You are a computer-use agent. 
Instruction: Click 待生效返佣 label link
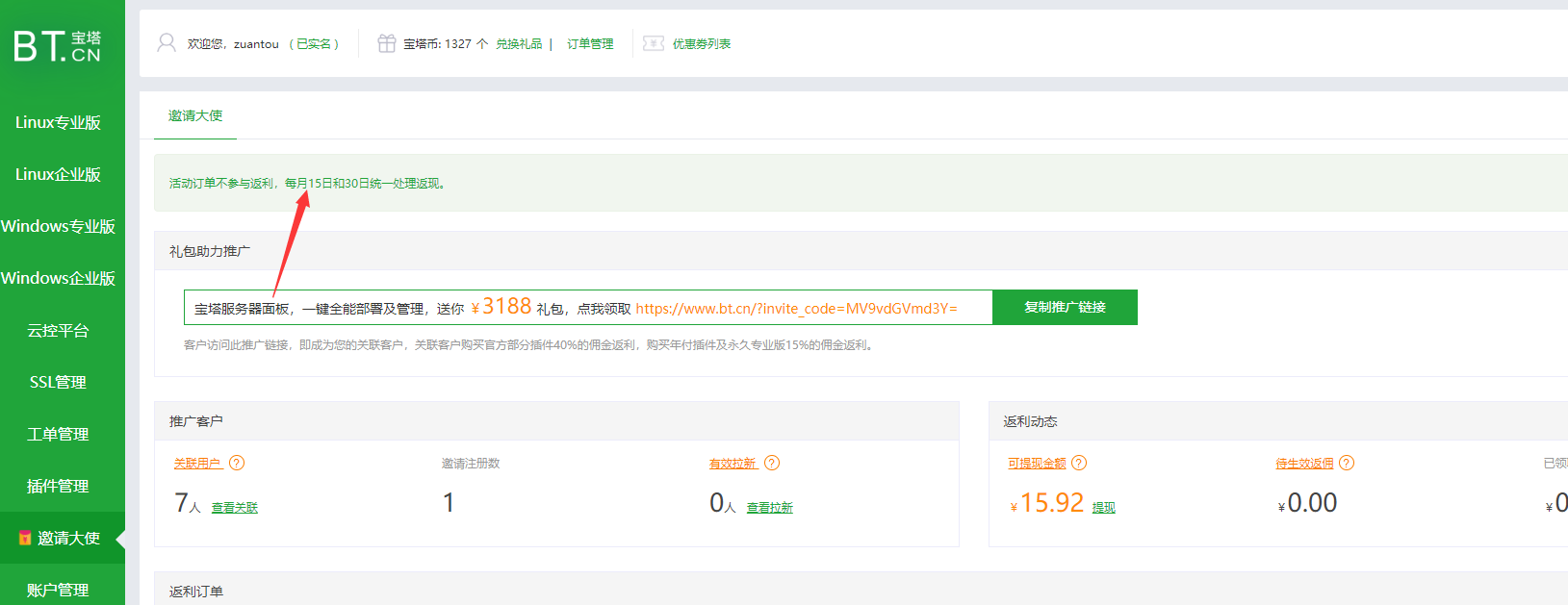click(x=1304, y=464)
